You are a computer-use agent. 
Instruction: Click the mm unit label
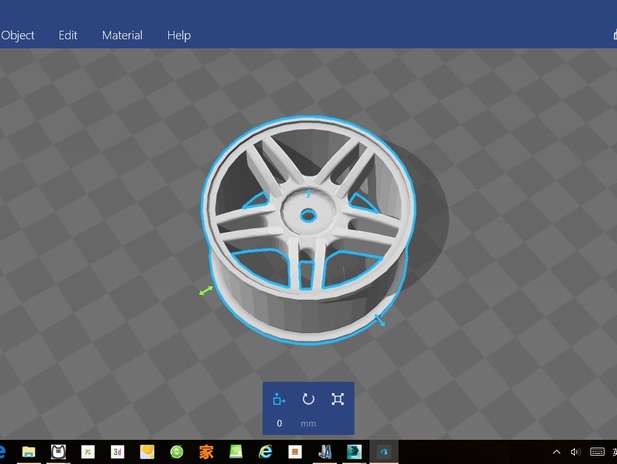[308, 423]
